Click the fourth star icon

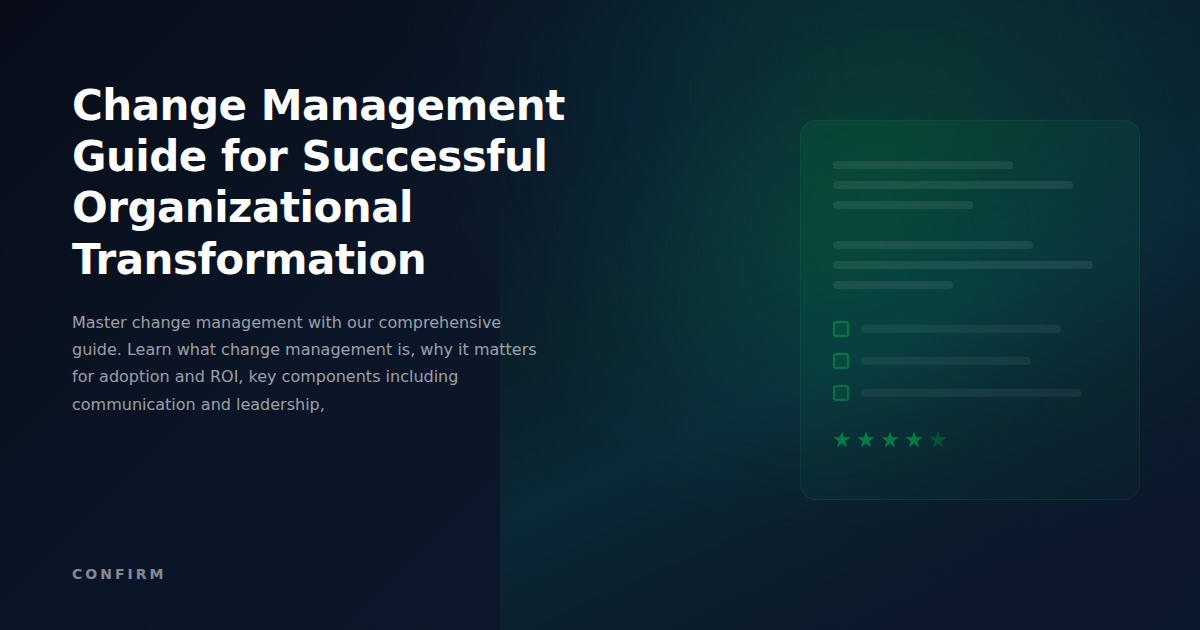(x=913, y=438)
